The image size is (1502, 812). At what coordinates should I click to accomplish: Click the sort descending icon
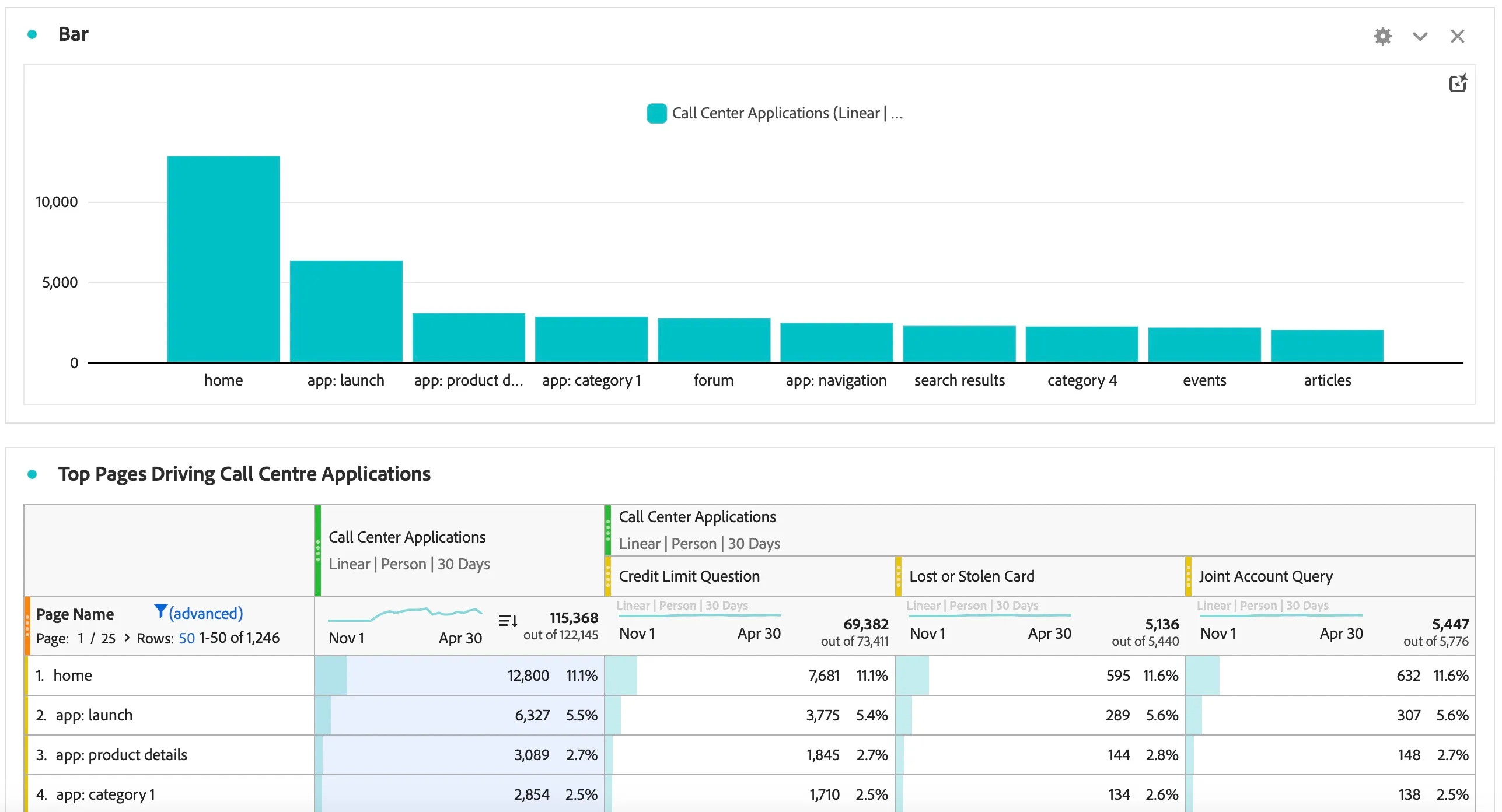508,621
